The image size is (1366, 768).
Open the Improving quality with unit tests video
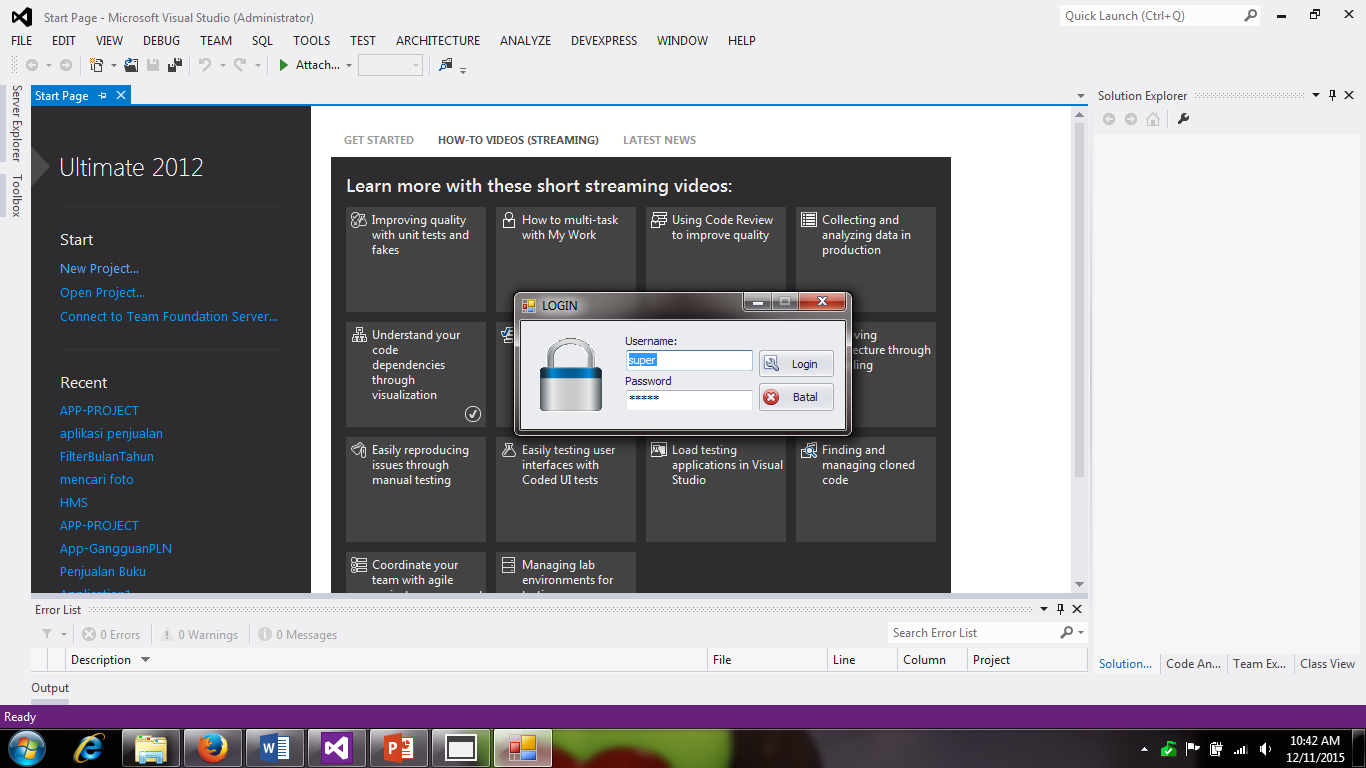point(416,259)
